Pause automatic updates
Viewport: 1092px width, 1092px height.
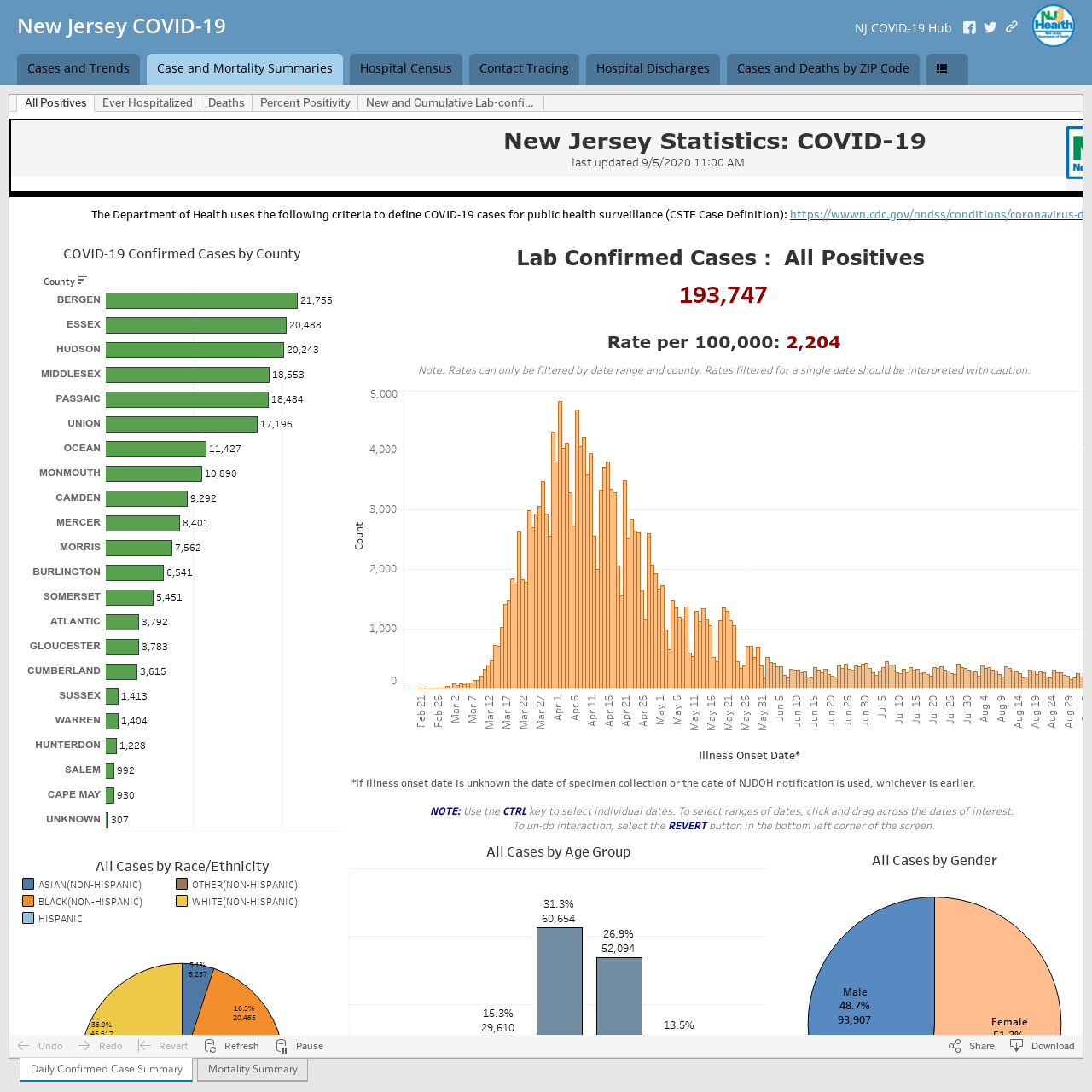tap(299, 1046)
